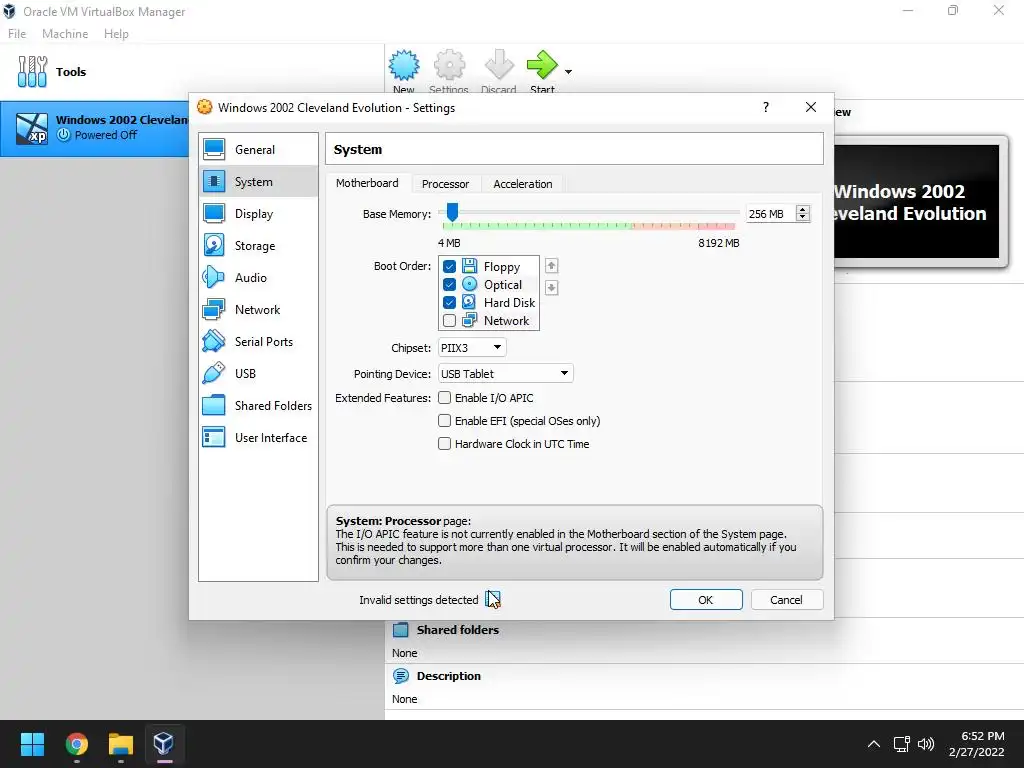Check Network in the boot order
Image resolution: width=1024 pixels, height=768 pixels.
pos(449,321)
